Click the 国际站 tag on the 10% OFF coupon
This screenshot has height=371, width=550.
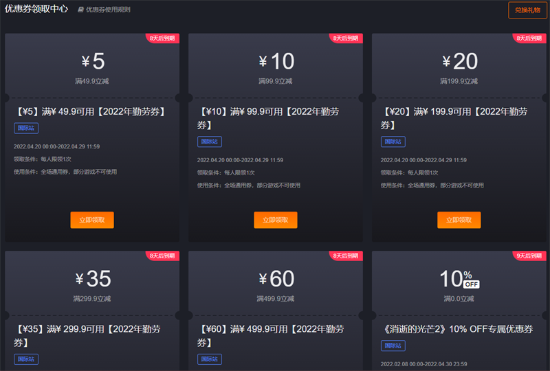[393, 346]
